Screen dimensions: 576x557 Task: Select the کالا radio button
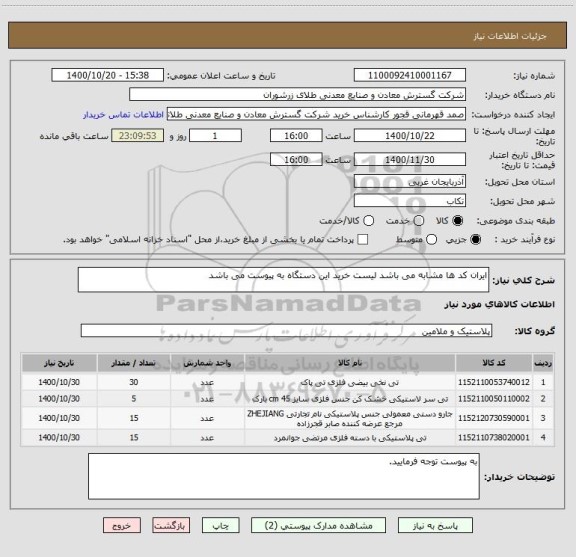tap(458, 220)
